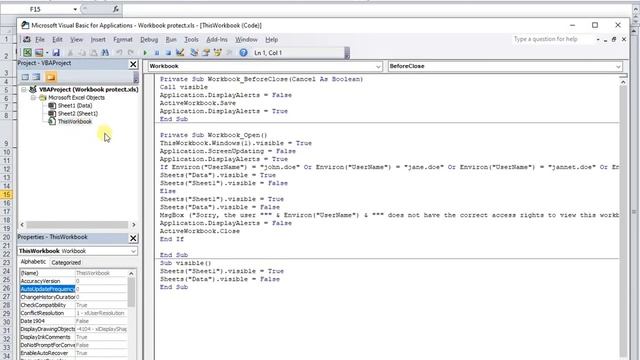Viewport: 640px width, 360px height.
Task: Click the (Name) property value ThisWorkbook
Action: [x=101, y=273]
